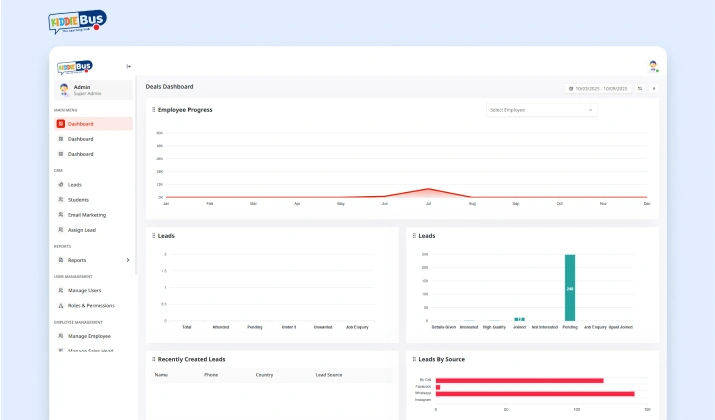Click the teal Pending bar in Leads chart
Image resolution: width=715 pixels, height=420 pixels.
coord(570,288)
